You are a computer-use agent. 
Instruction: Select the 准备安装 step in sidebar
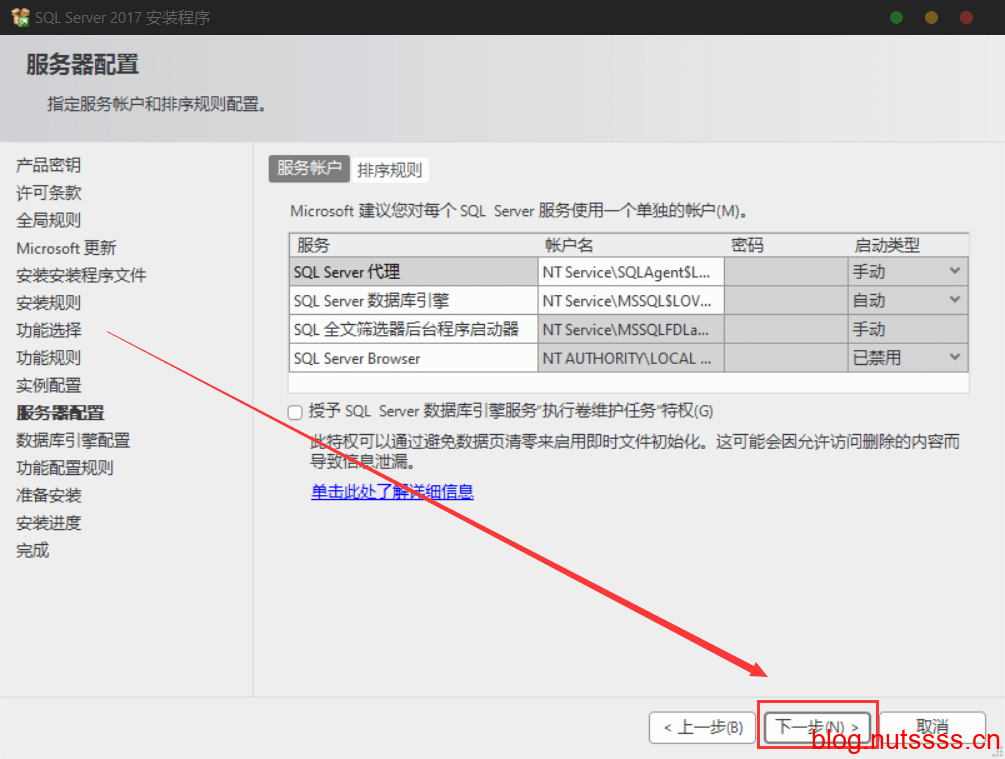(49, 496)
